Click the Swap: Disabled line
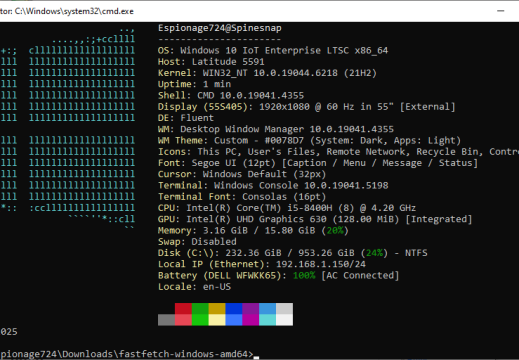Image resolution: width=519 pixels, height=360 pixels. tap(197, 242)
